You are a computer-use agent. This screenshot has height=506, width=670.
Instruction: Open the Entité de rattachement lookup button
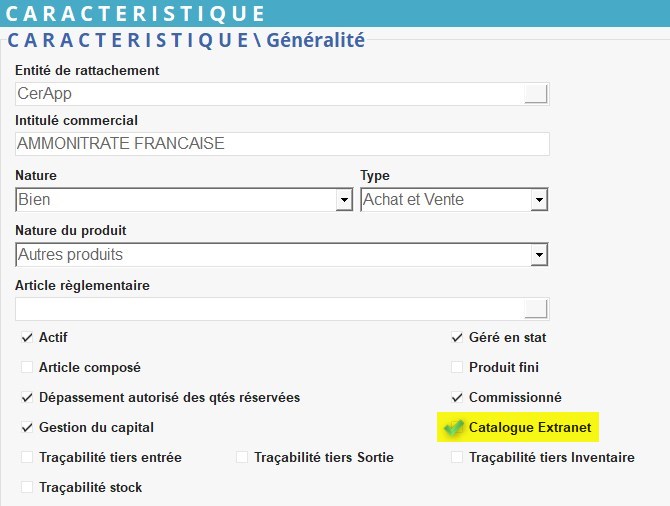tap(537, 94)
